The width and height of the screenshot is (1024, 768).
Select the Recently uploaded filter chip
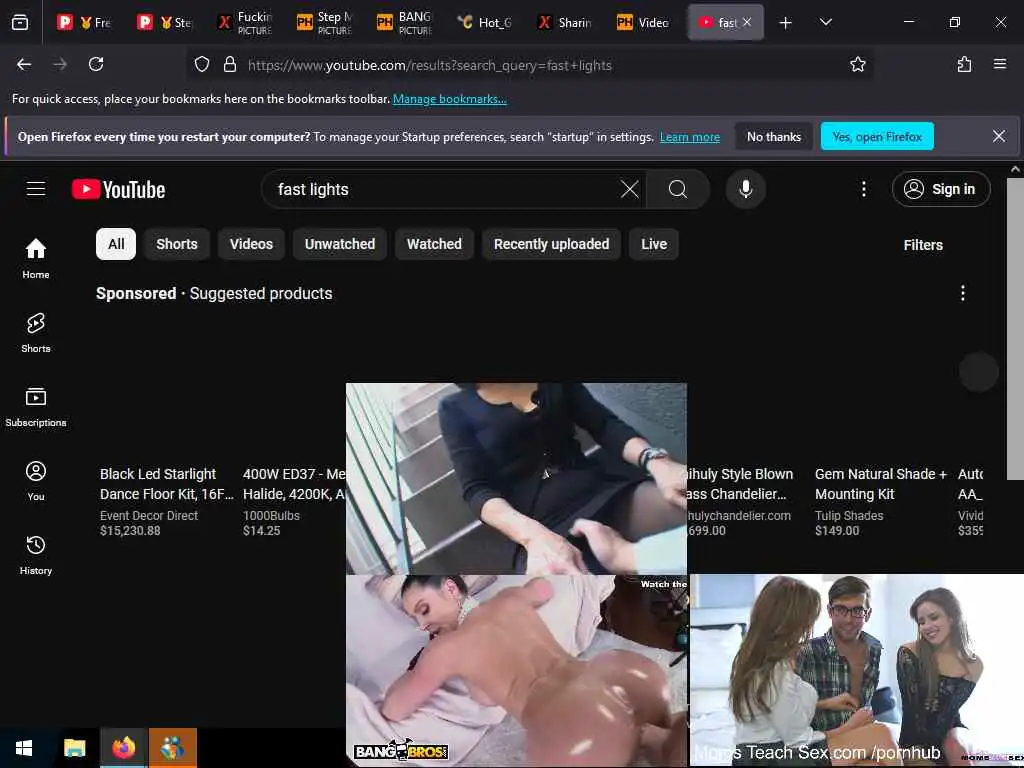click(x=551, y=244)
